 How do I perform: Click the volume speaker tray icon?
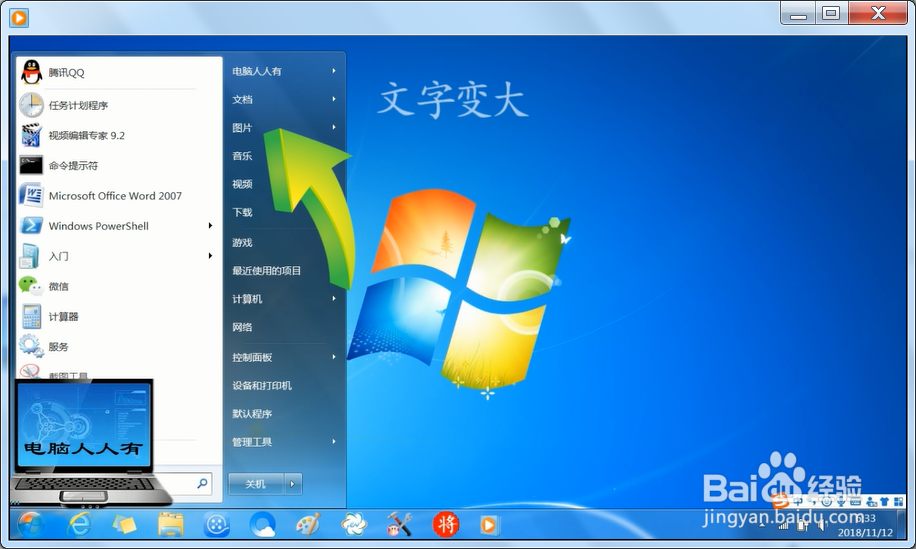(x=822, y=526)
